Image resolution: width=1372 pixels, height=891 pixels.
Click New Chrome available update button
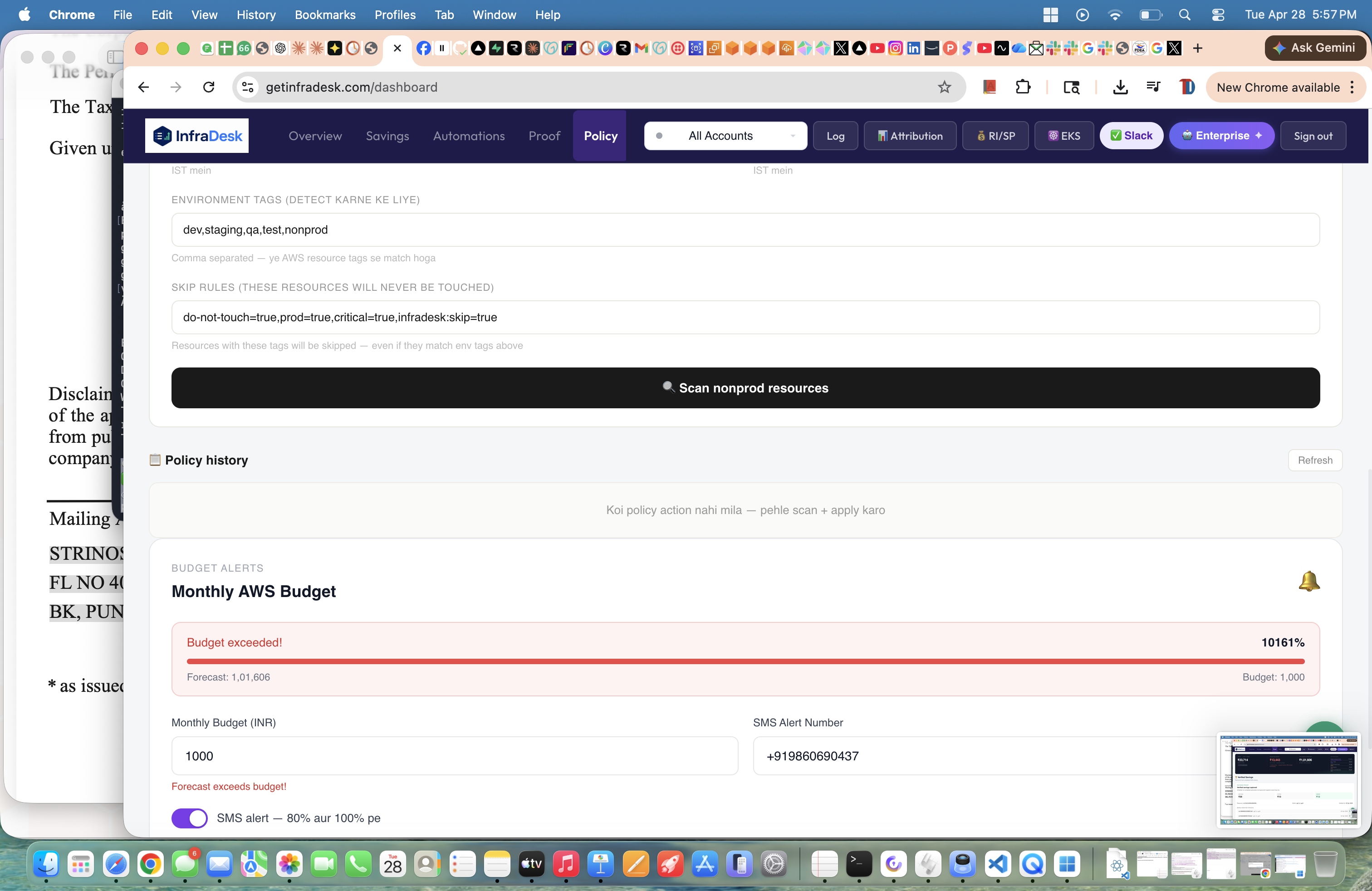(x=1278, y=87)
